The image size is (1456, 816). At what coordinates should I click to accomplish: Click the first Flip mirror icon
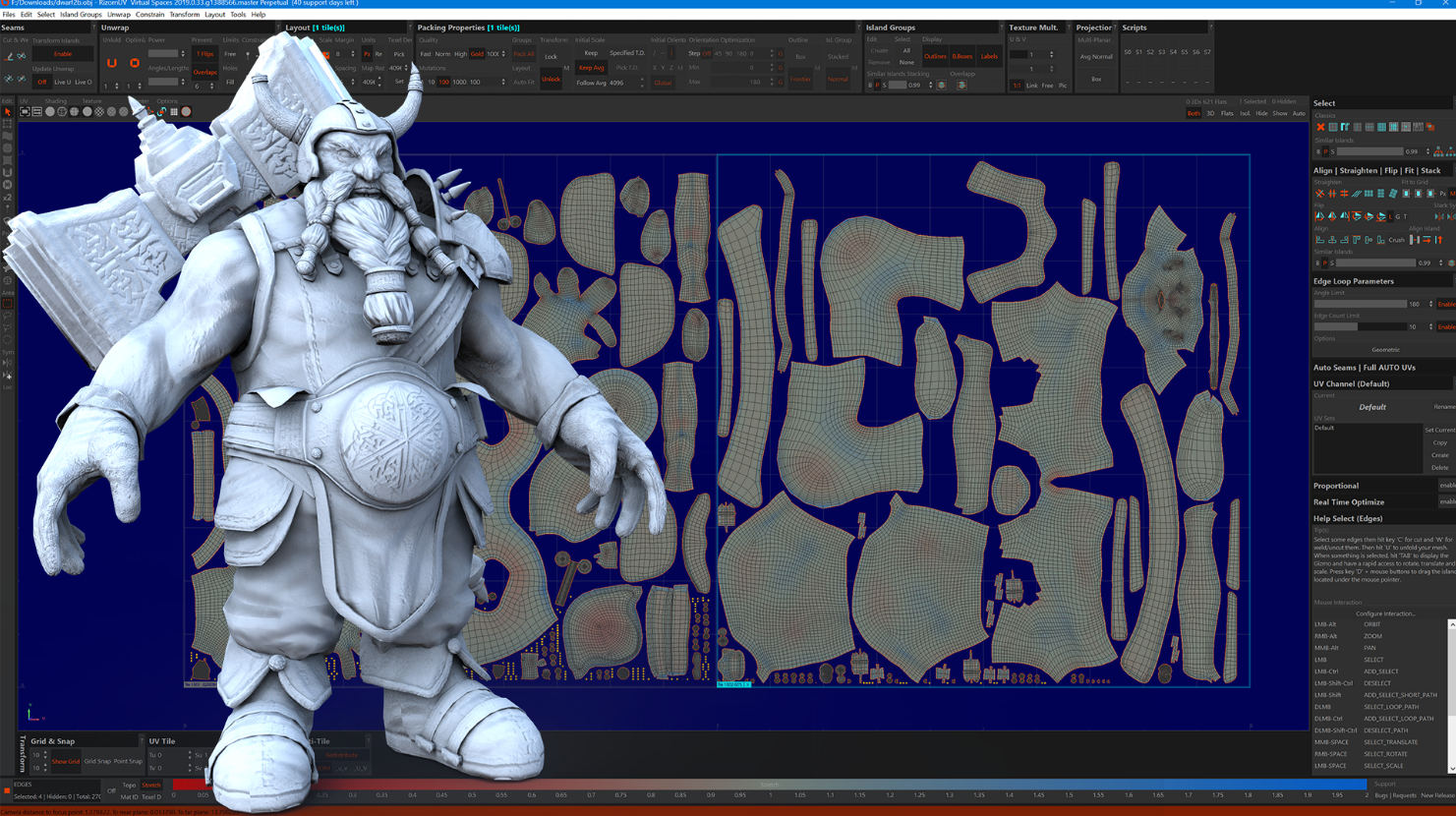point(1319,216)
